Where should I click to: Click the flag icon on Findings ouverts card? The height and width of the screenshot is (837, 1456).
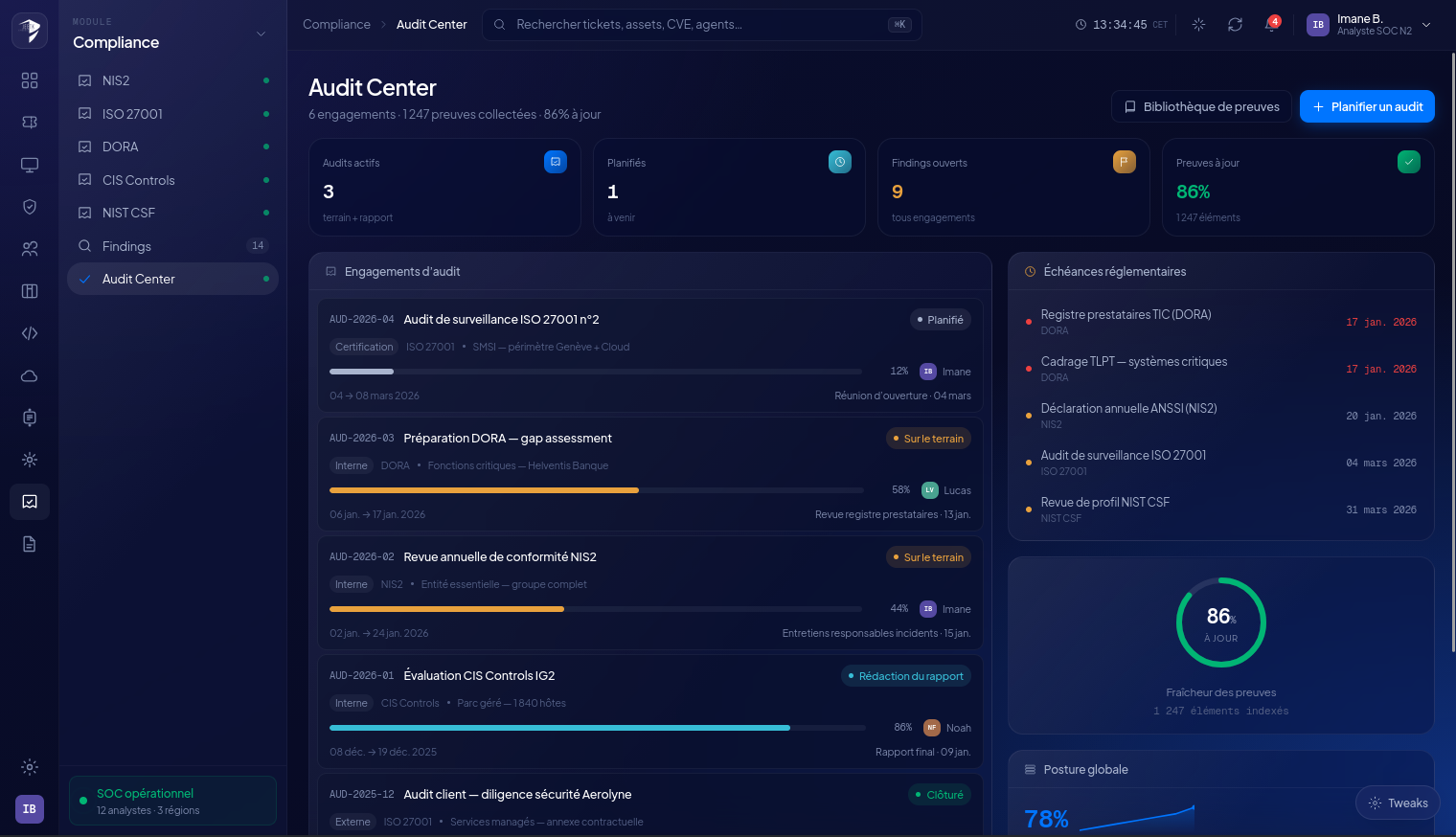tap(1125, 162)
